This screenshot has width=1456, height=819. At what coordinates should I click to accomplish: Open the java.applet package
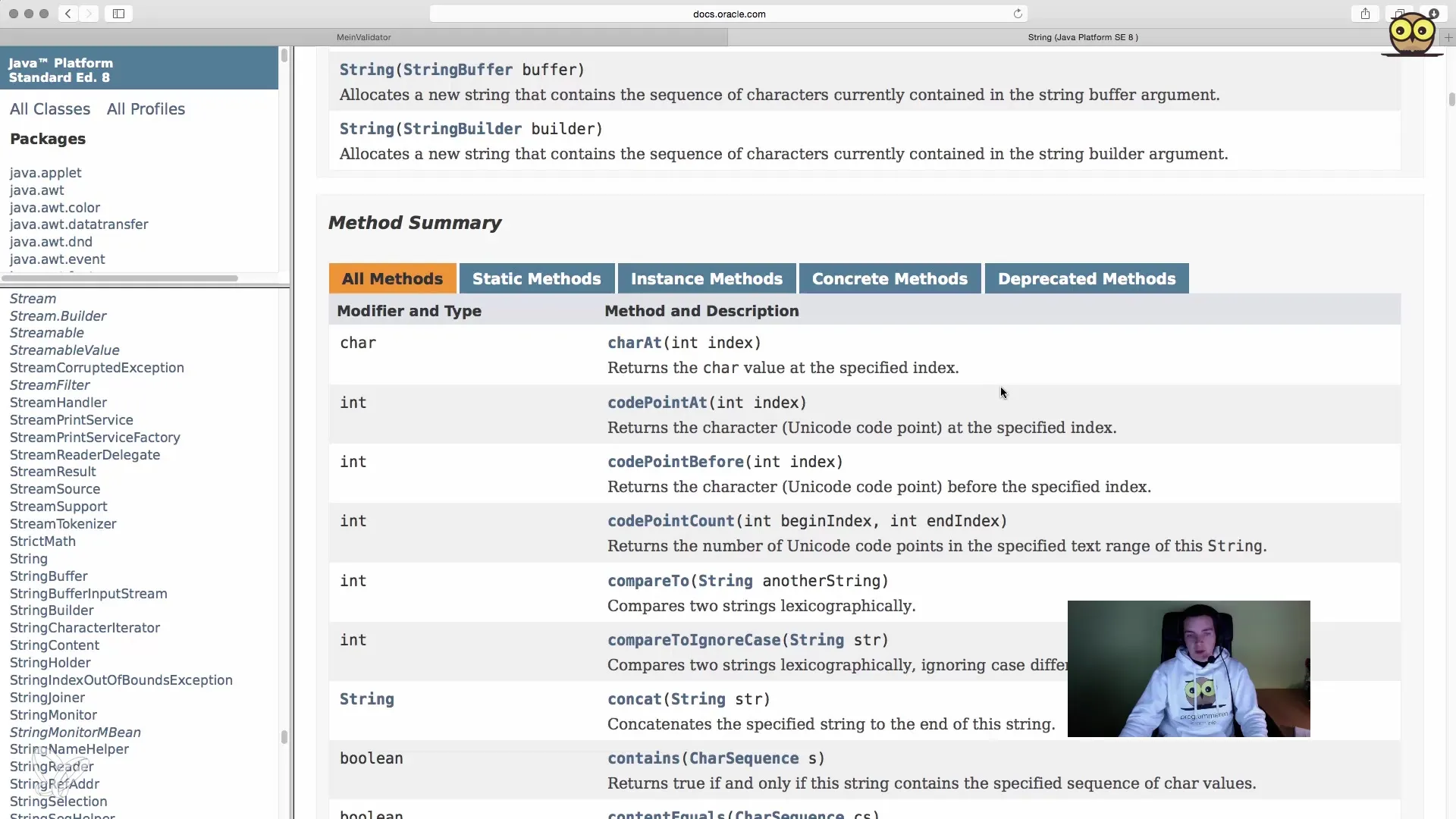45,173
